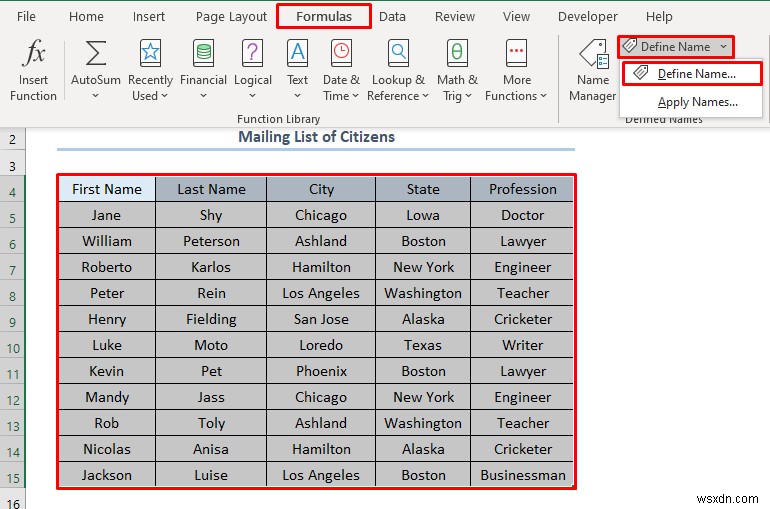Click the Define Name ribbon button
The width and height of the screenshot is (770, 509).
[x=675, y=47]
